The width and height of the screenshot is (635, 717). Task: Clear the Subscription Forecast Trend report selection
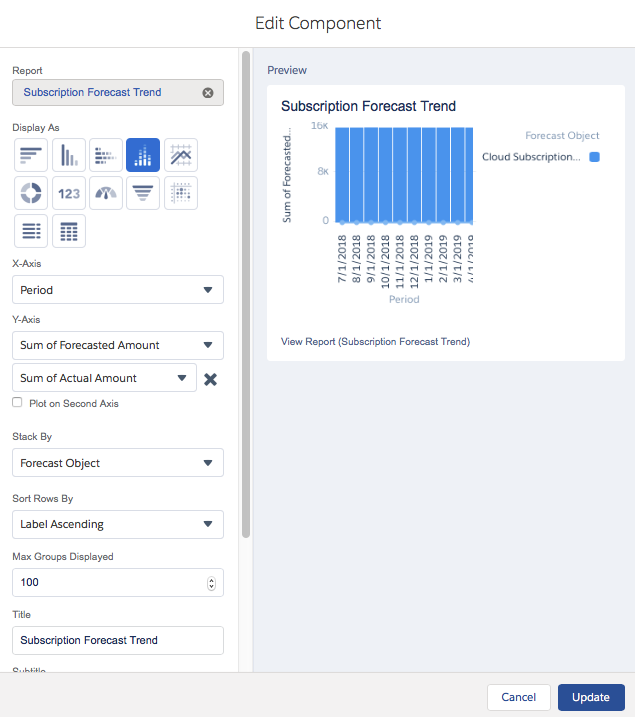click(x=208, y=93)
